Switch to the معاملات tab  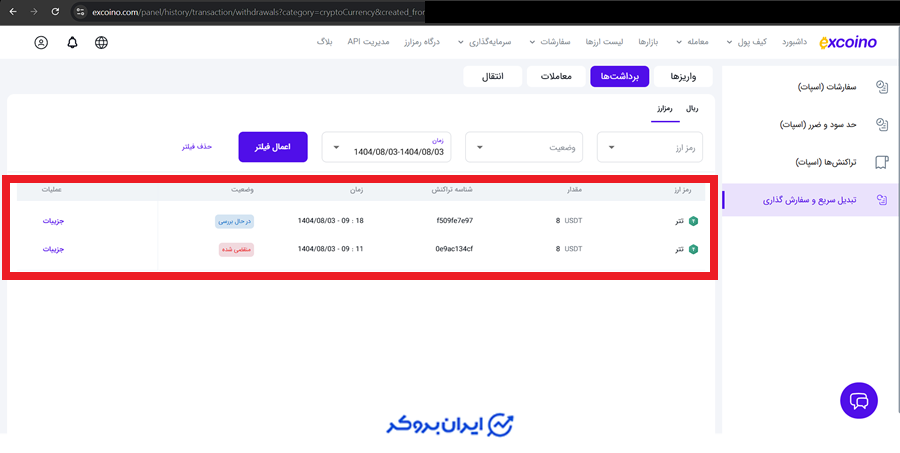556,76
